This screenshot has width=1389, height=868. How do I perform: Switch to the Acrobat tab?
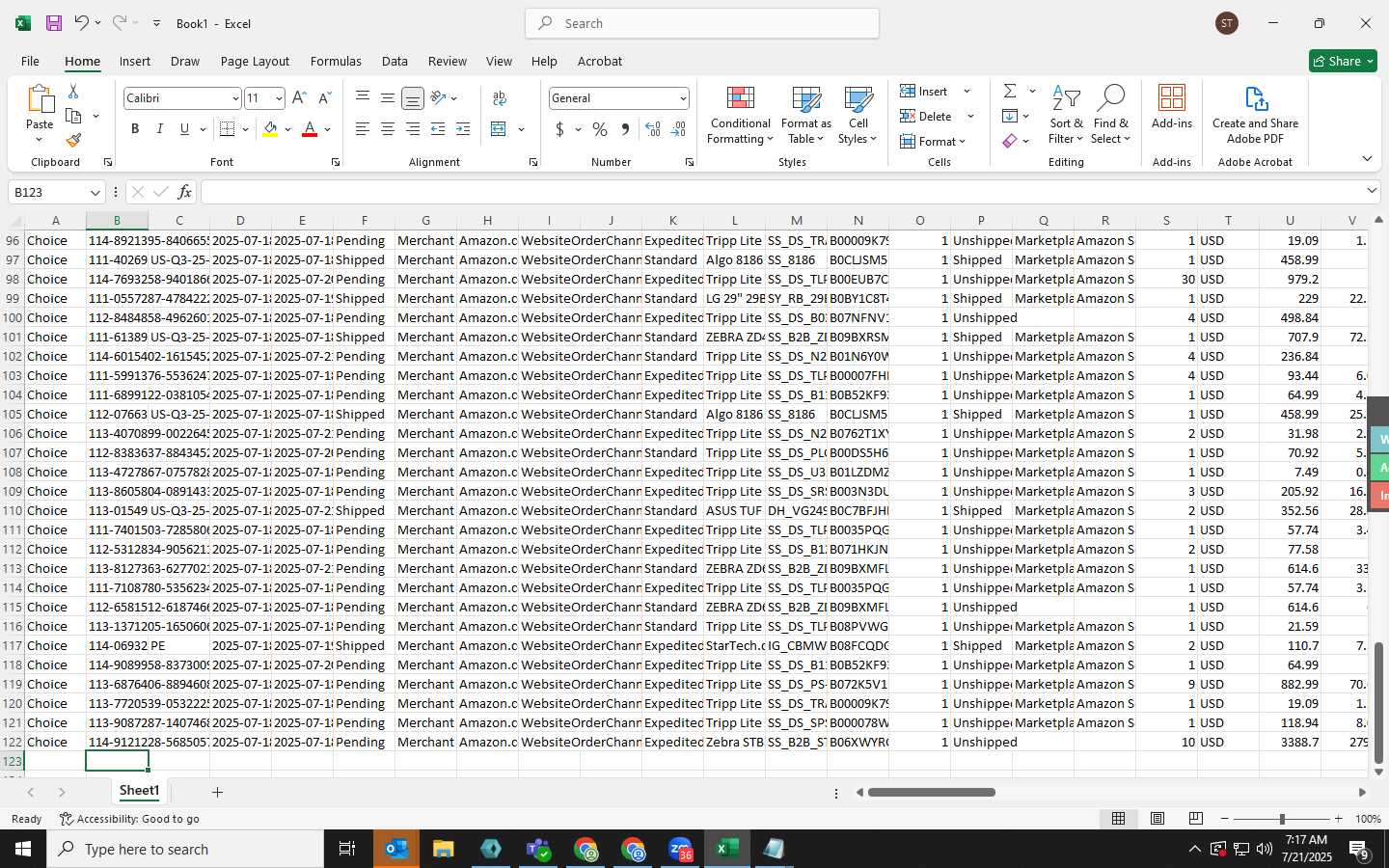pyautogui.click(x=600, y=61)
